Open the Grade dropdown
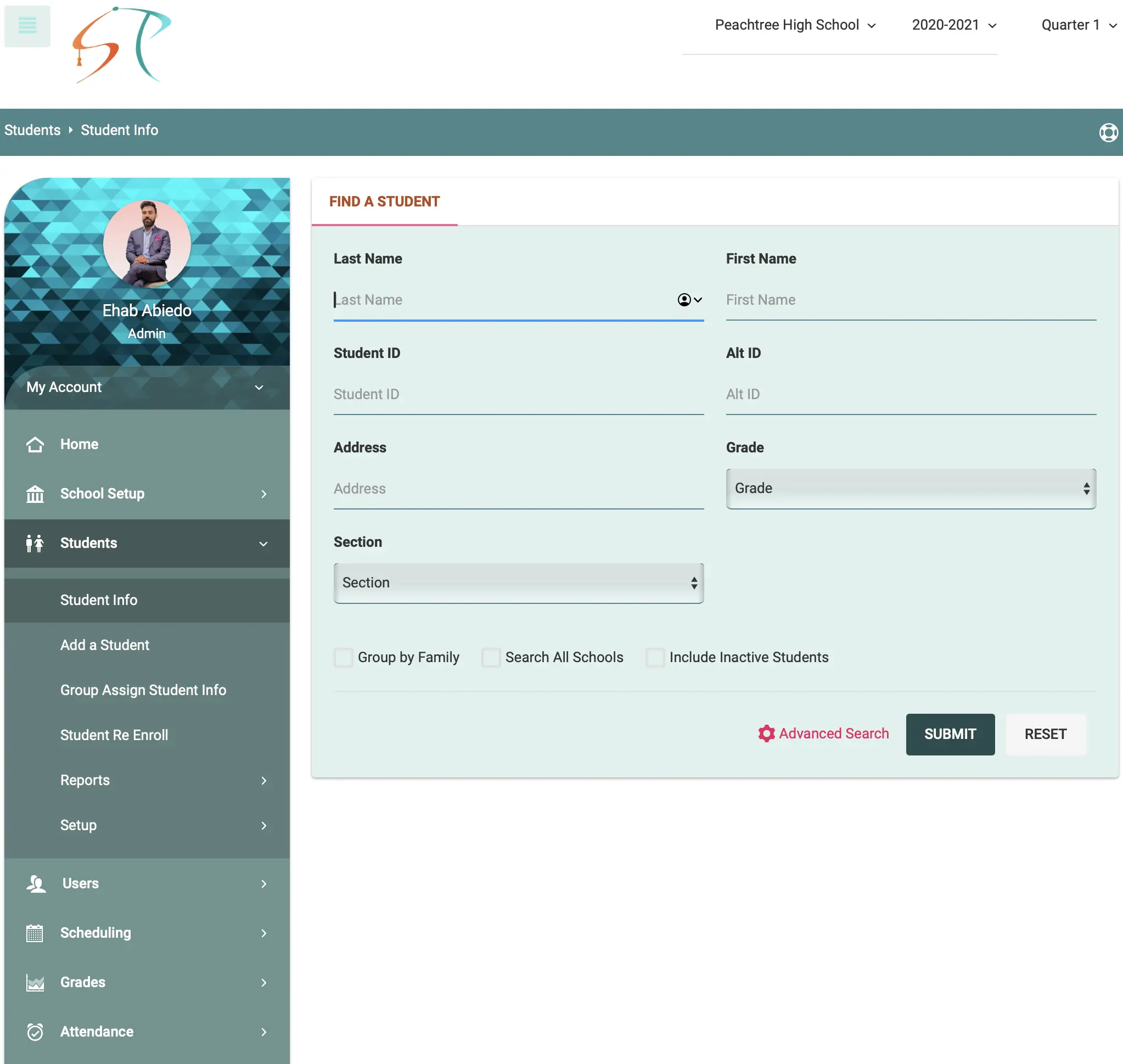The image size is (1123, 1064). 911,488
